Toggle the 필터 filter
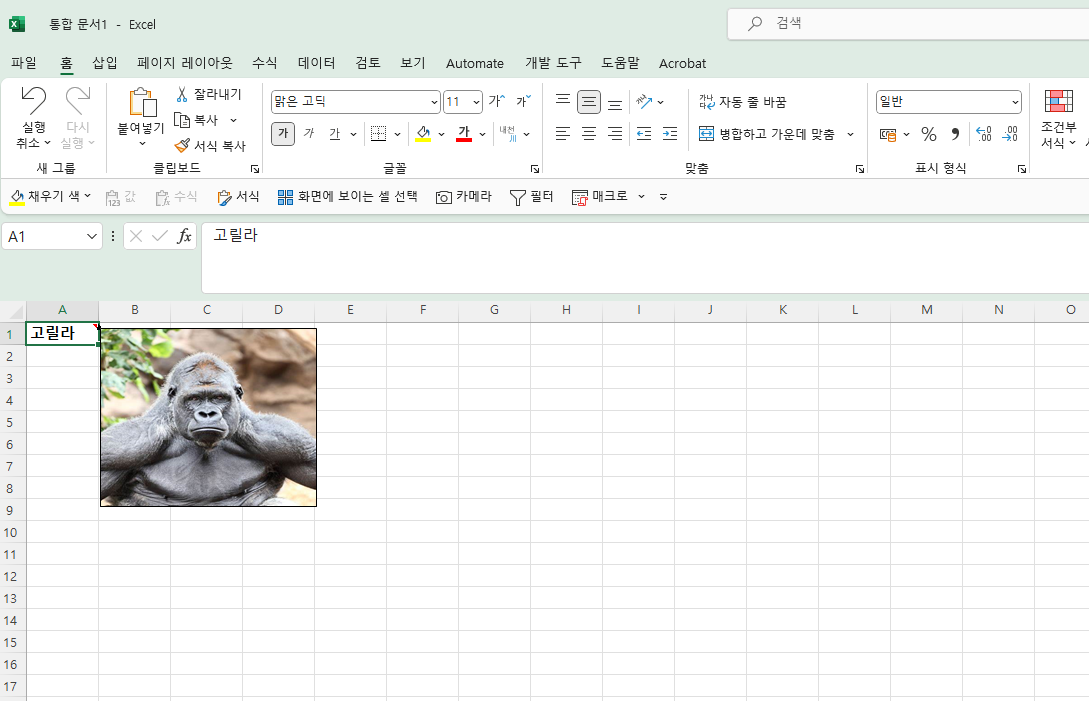 point(531,197)
